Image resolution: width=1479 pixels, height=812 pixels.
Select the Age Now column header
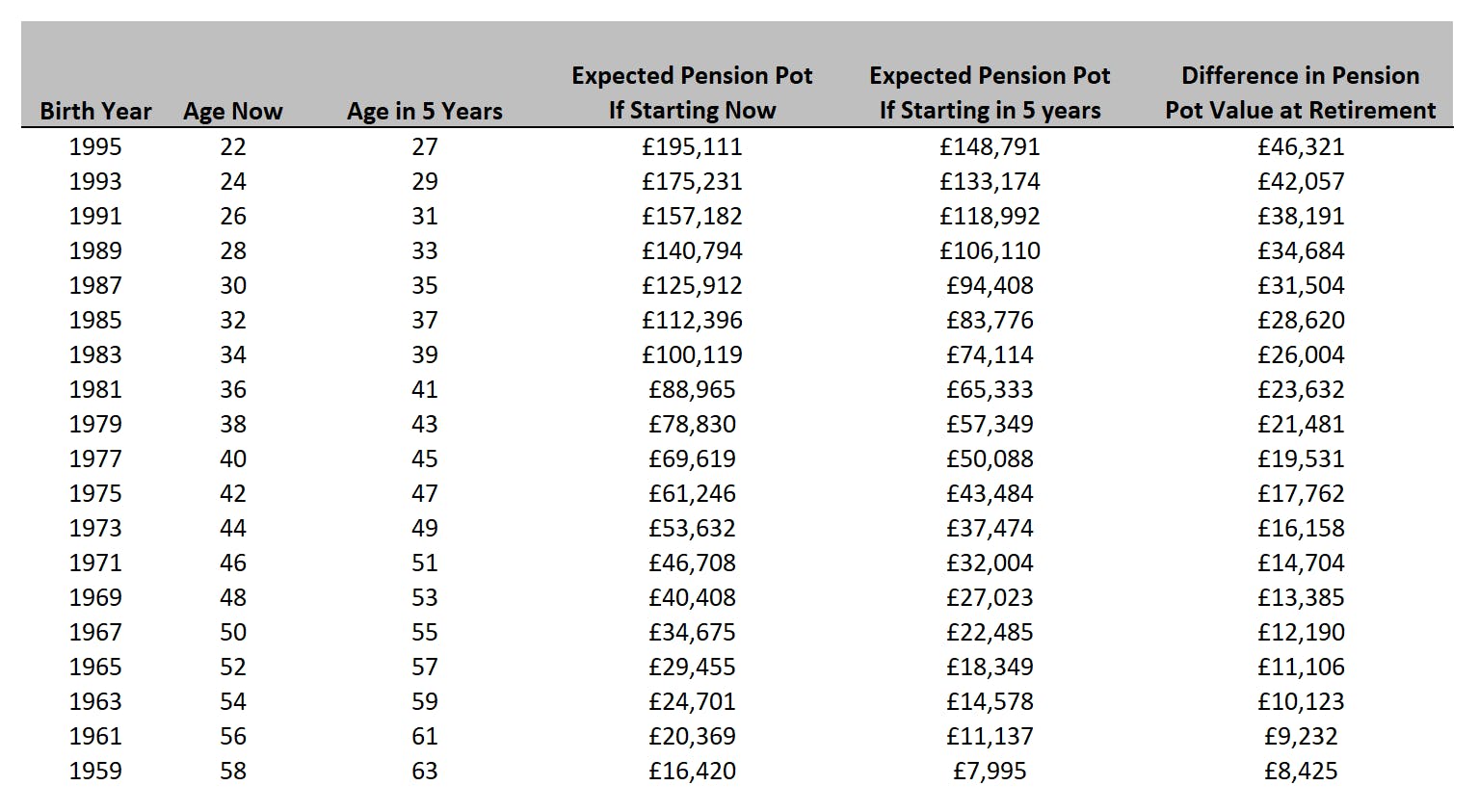coord(233,112)
